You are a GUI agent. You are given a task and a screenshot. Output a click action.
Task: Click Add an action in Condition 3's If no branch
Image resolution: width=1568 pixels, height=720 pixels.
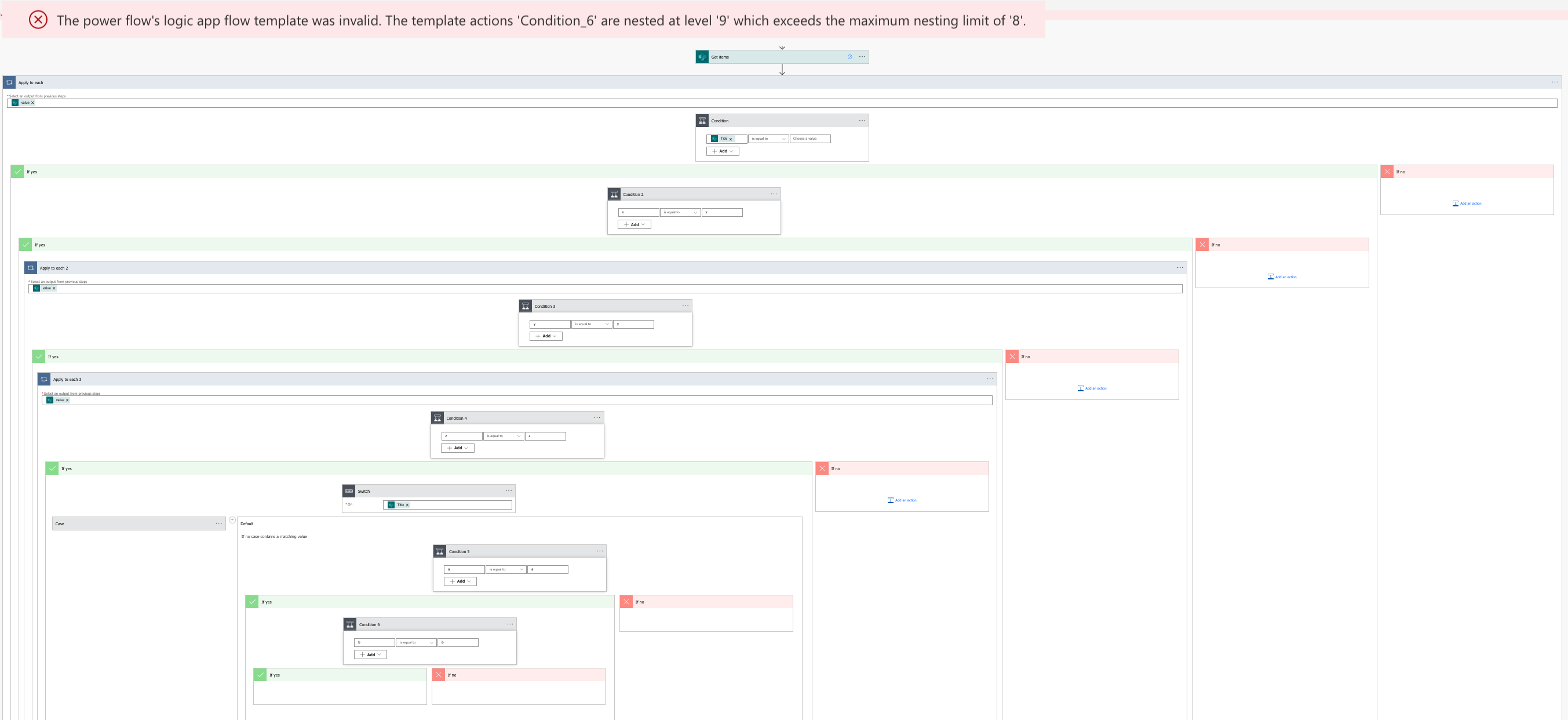(1091, 388)
